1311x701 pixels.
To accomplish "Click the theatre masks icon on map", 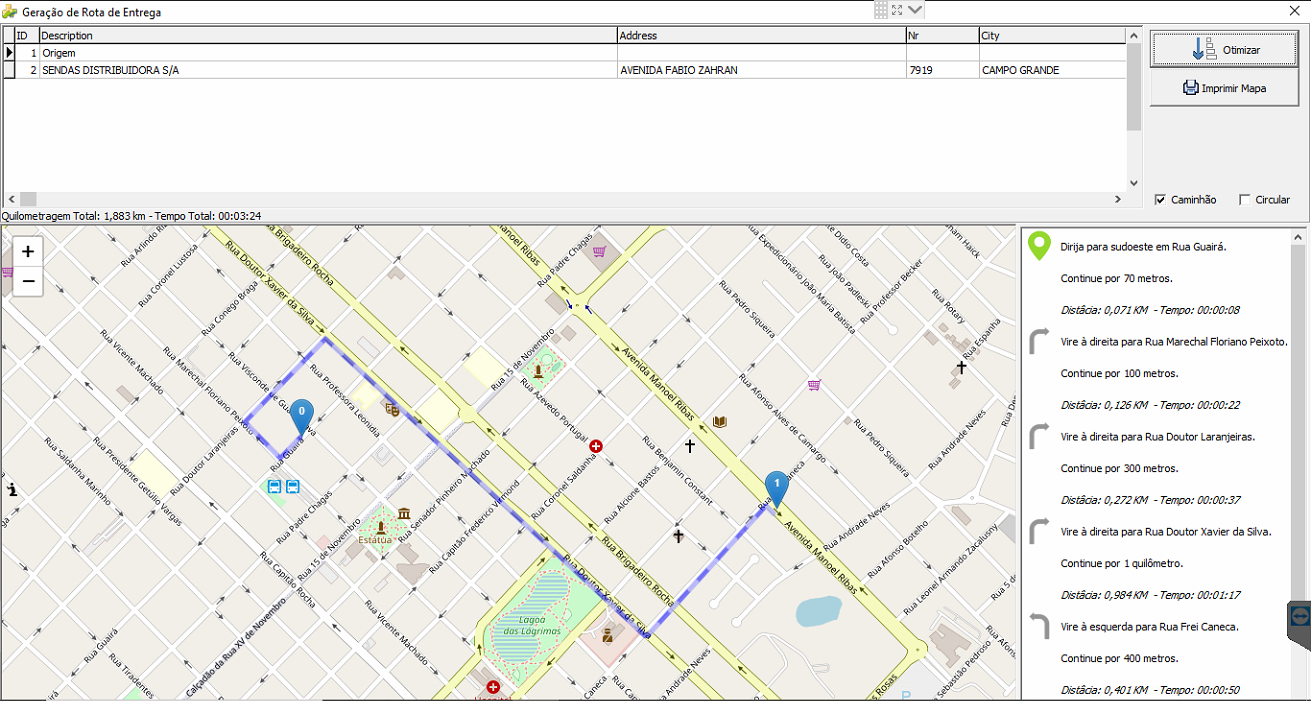I will click(392, 408).
